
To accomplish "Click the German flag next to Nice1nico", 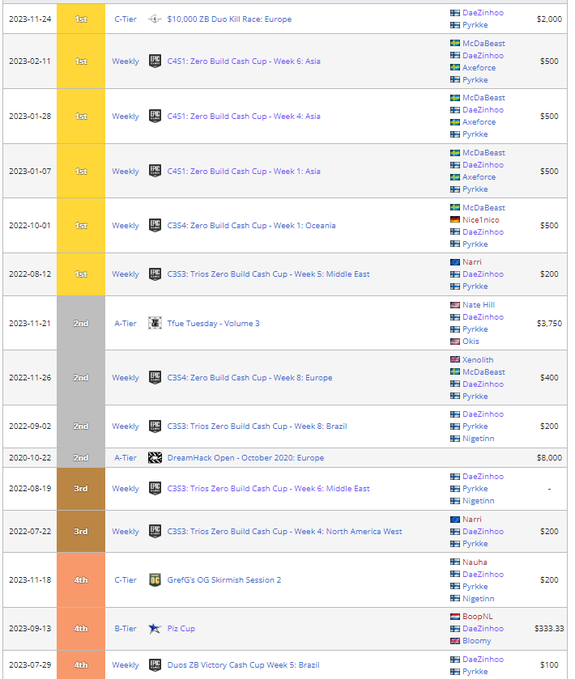I will click(455, 220).
